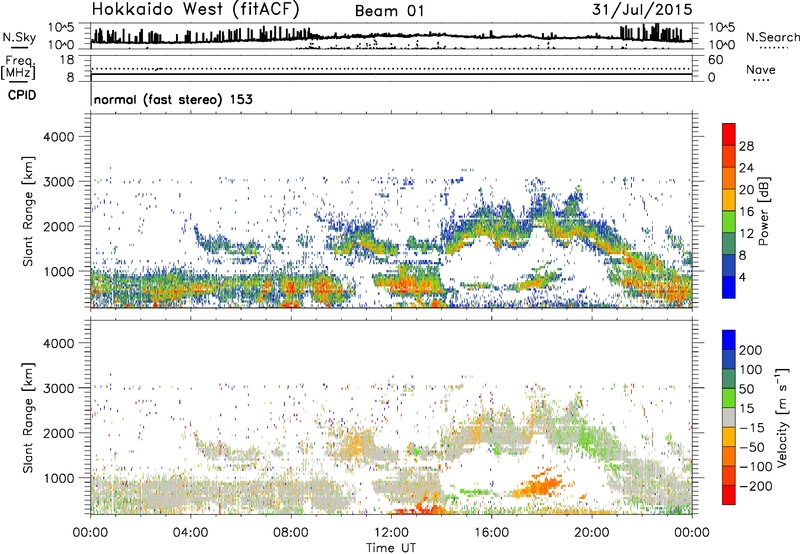
Task: Select the 'N.Sky' legend label
Action: pyautogui.click(x=19, y=37)
